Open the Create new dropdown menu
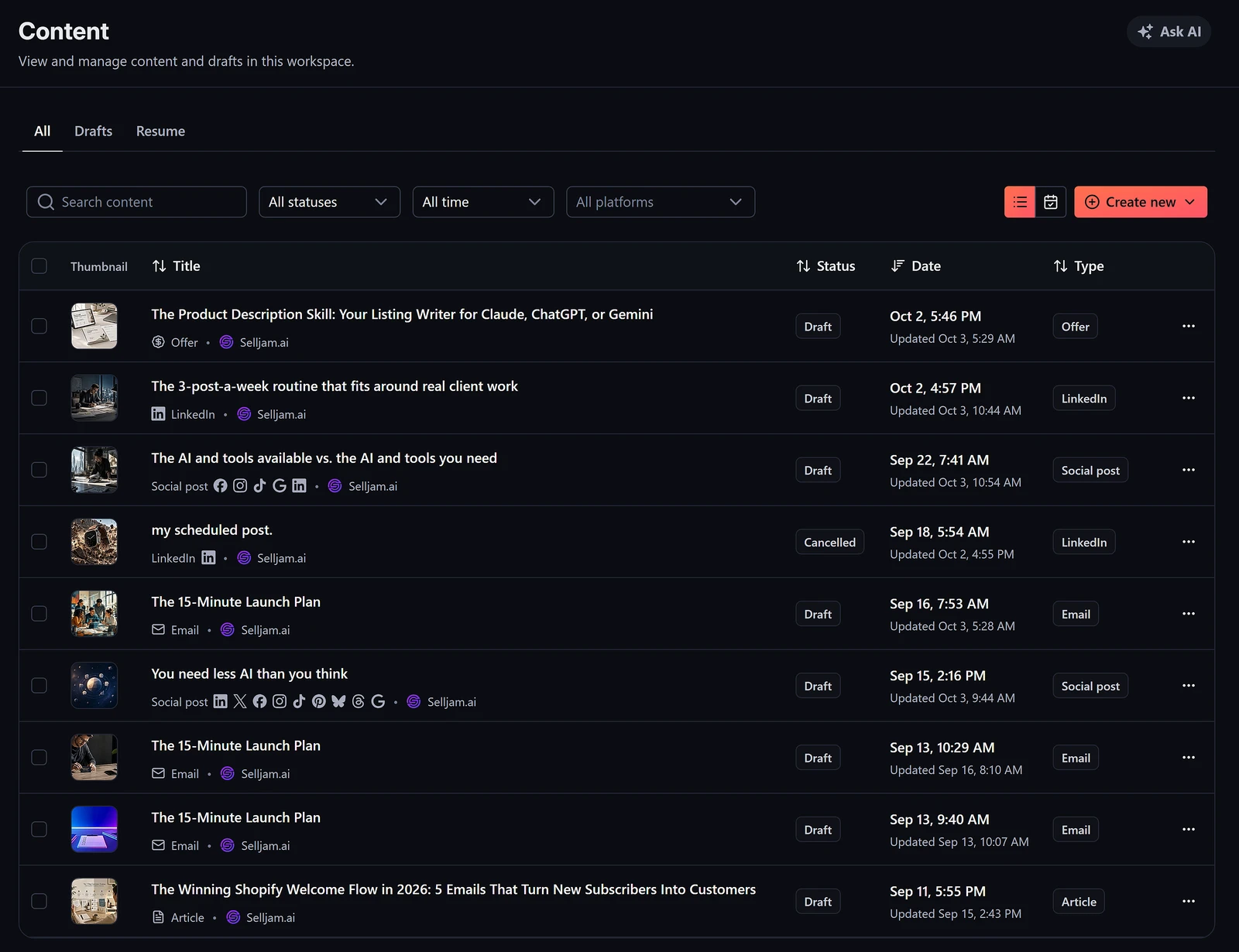The image size is (1239, 952). click(1141, 202)
